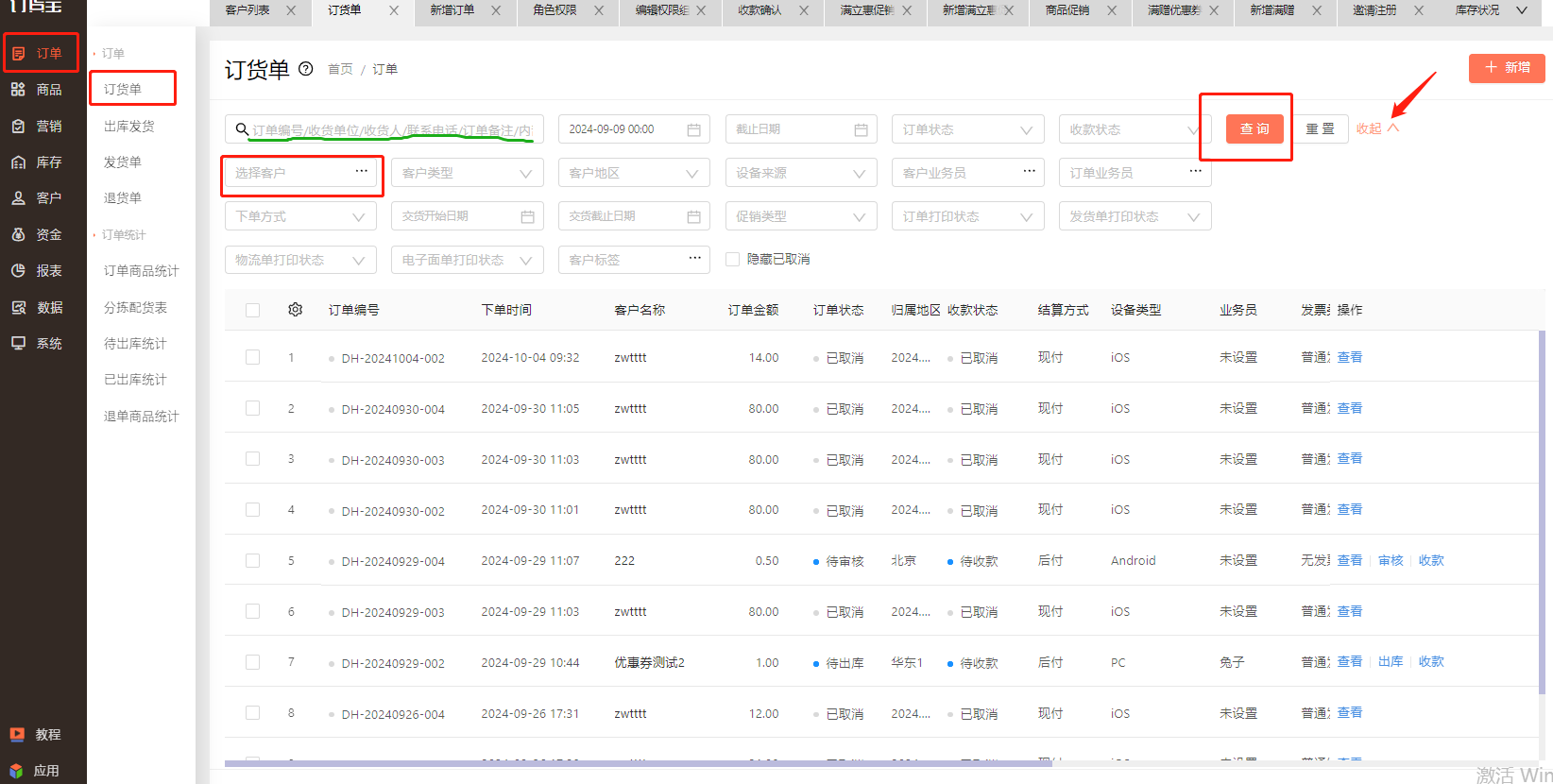Click the 新增 button to add an order

(x=1507, y=68)
